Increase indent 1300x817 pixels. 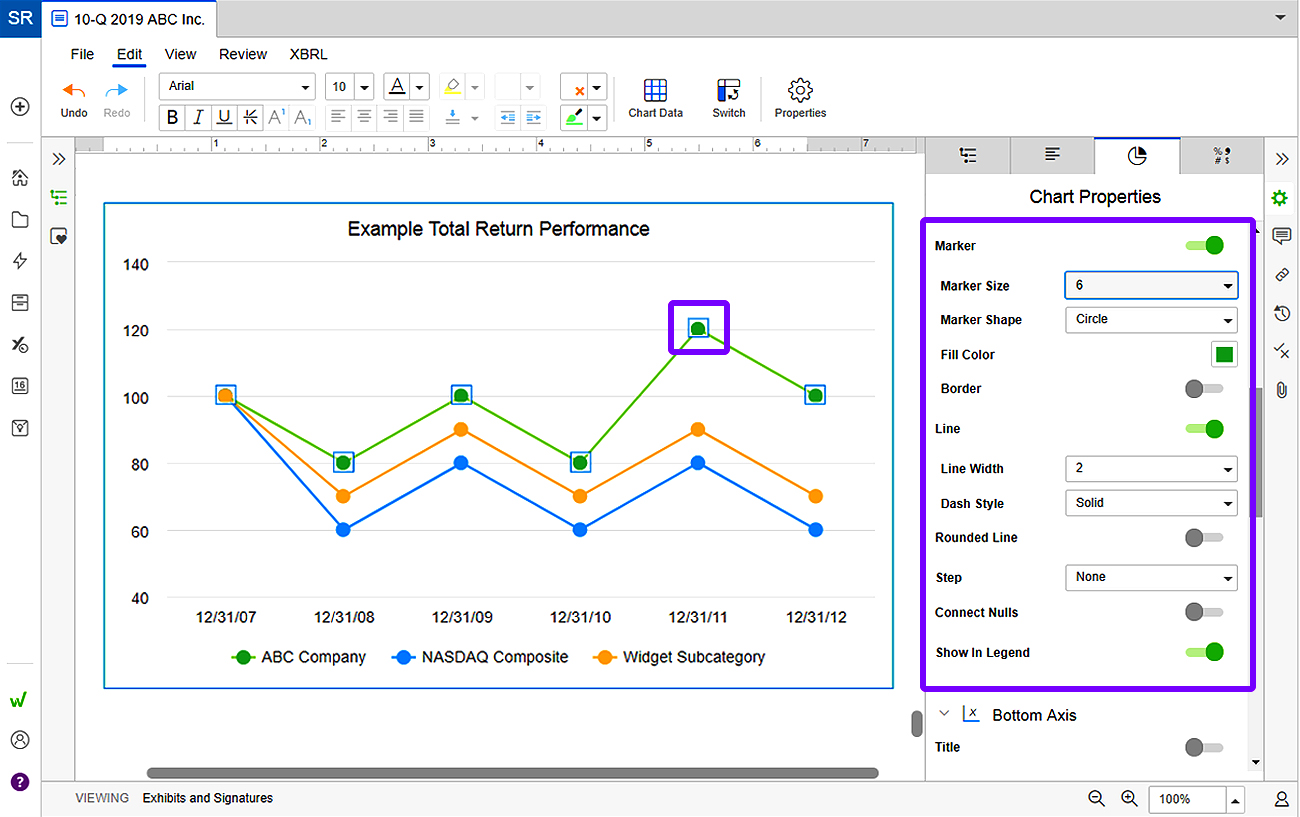tap(534, 117)
